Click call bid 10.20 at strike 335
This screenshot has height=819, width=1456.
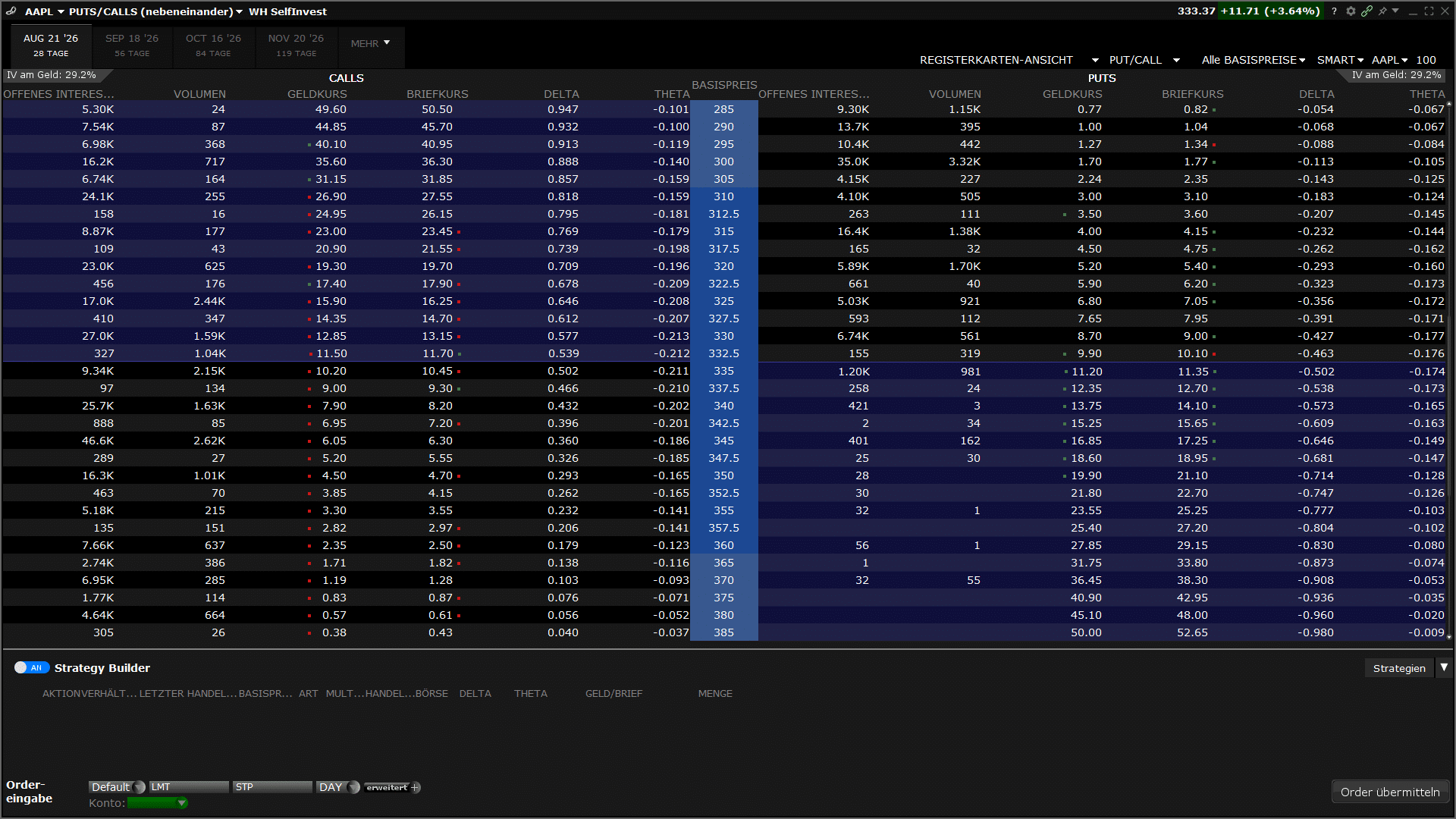[x=331, y=371]
